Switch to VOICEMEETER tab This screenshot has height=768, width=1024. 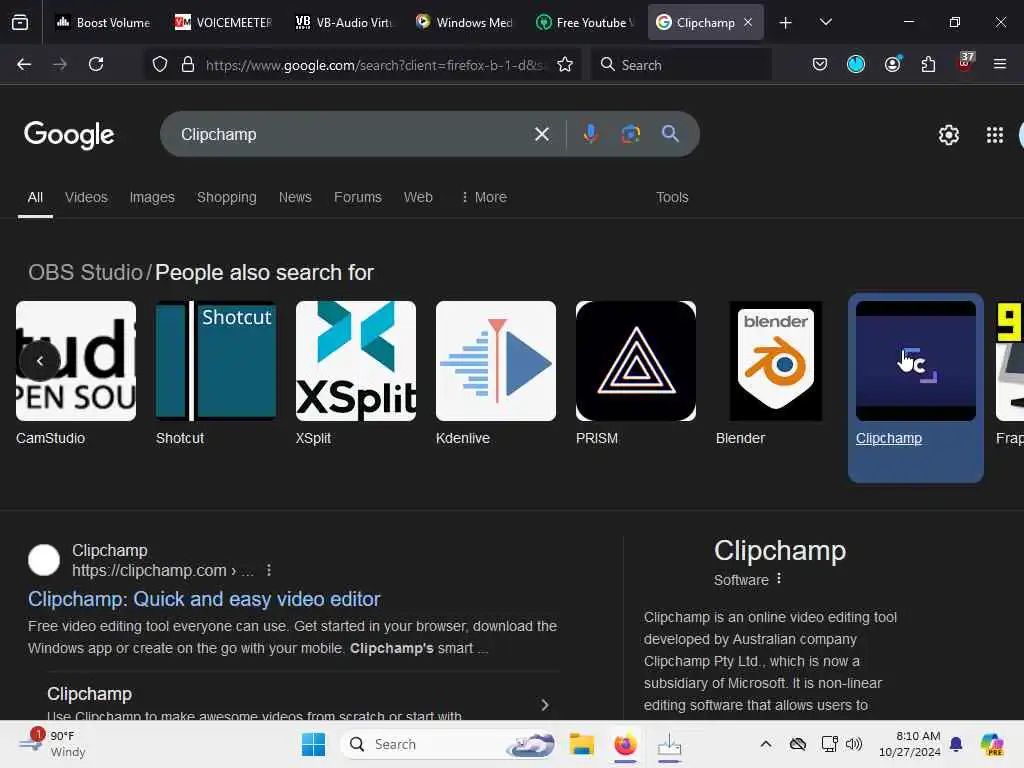223,22
